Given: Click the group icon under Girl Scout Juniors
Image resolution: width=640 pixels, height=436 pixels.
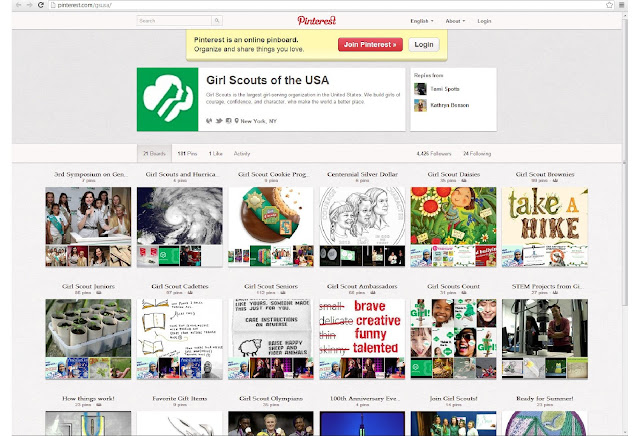Looking at the screenshot, I should coord(98,293).
